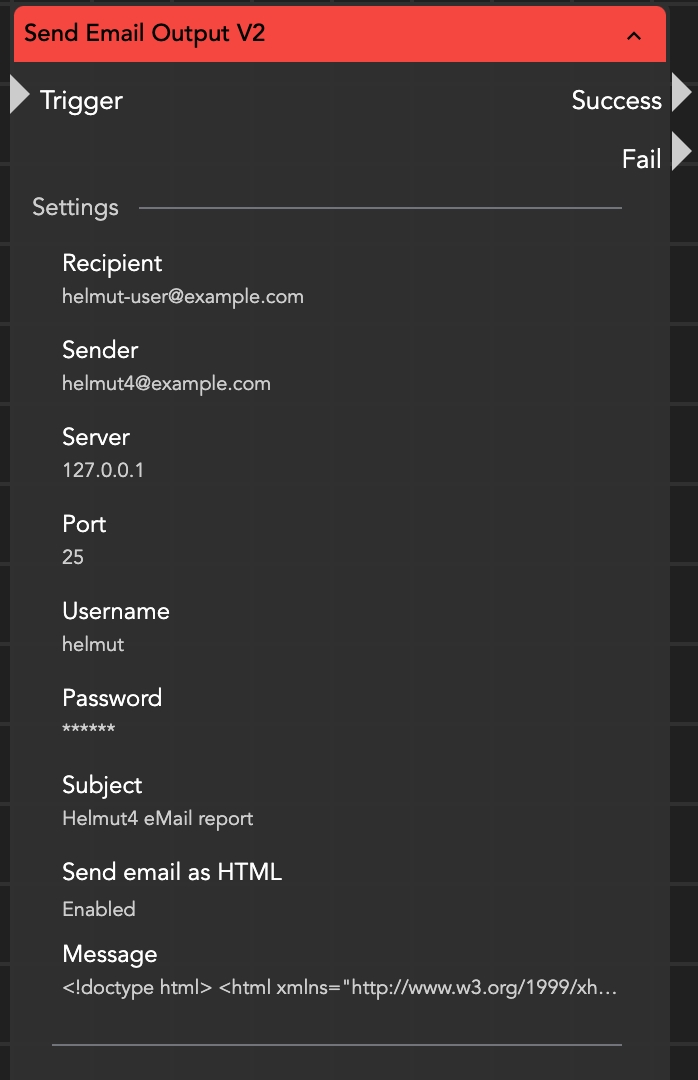Click the Port value 25
Image resolution: width=698 pixels, height=1080 pixels.
[73, 558]
